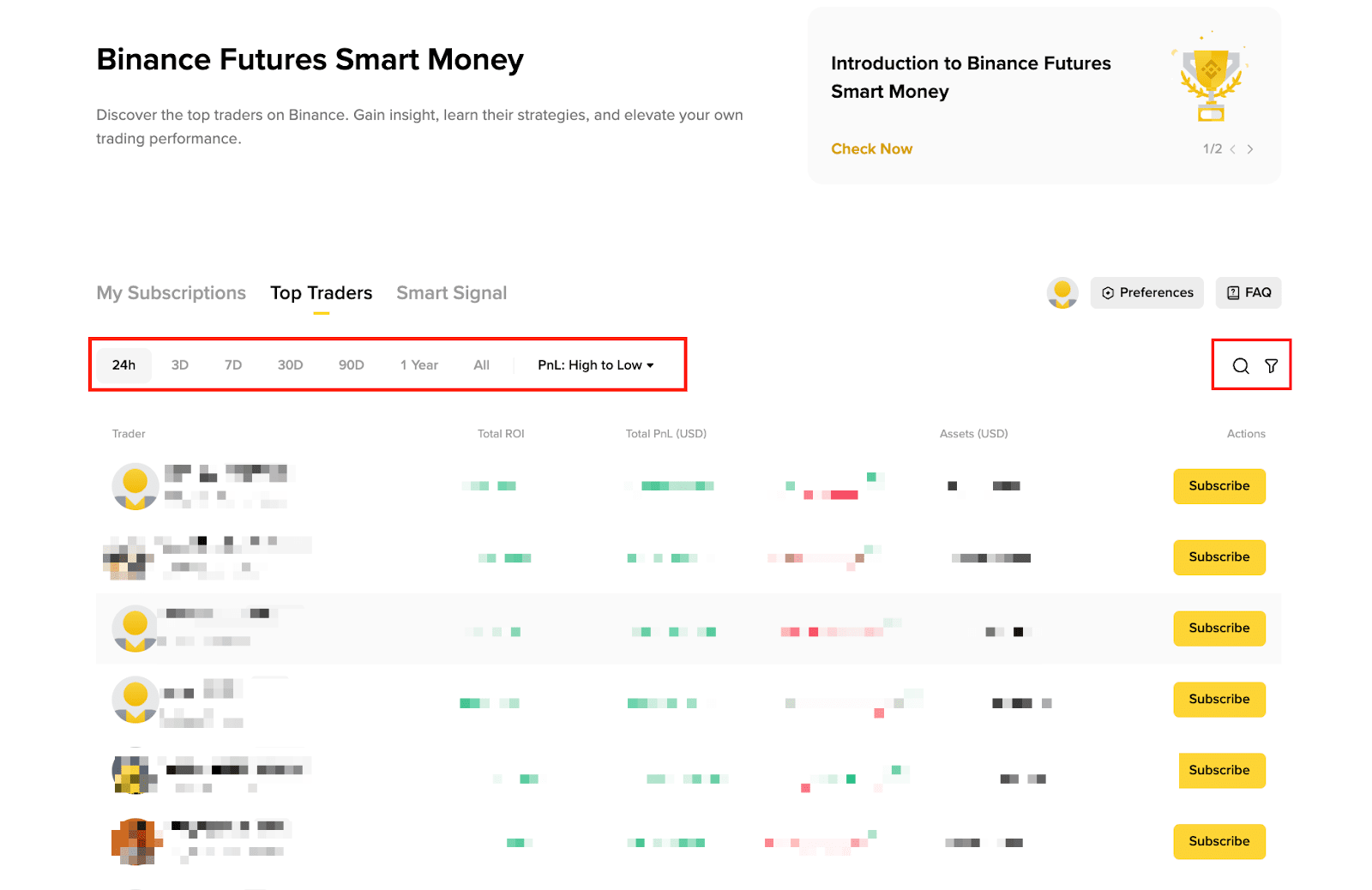1372x890 pixels.
Task: Subscribe to the third listed trader
Action: click(1219, 628)
